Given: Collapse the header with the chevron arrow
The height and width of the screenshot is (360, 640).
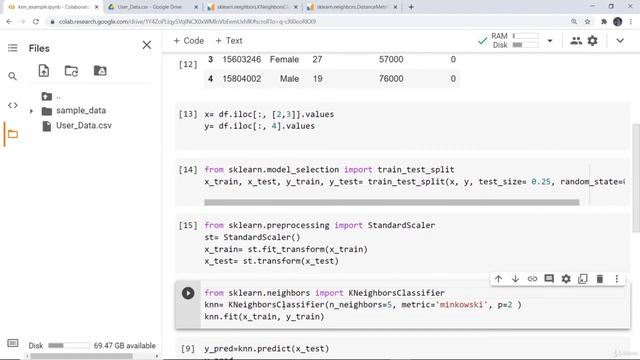Looking at the screenshot, I should pos(620,41).
